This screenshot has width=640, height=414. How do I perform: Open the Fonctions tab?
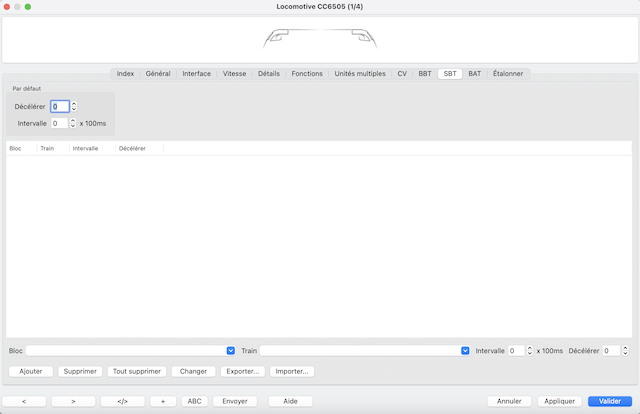coord(307,74)
